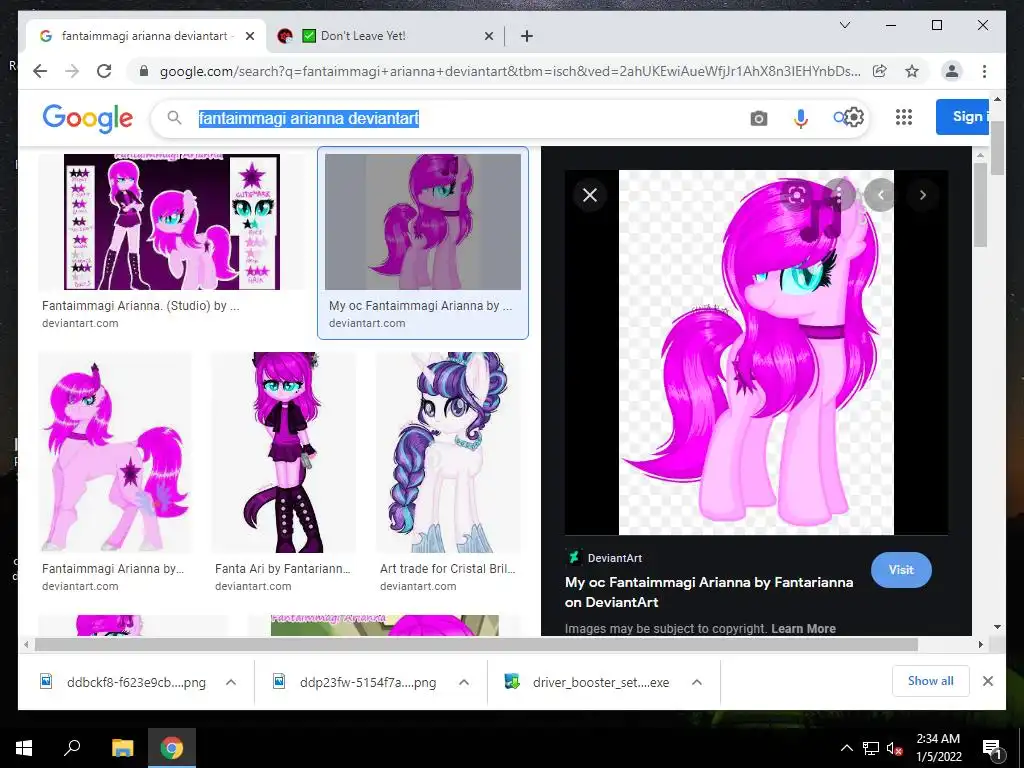Open the Learn More copyright link
Viewport: 1024px width, 768px height.
(803, 628)
